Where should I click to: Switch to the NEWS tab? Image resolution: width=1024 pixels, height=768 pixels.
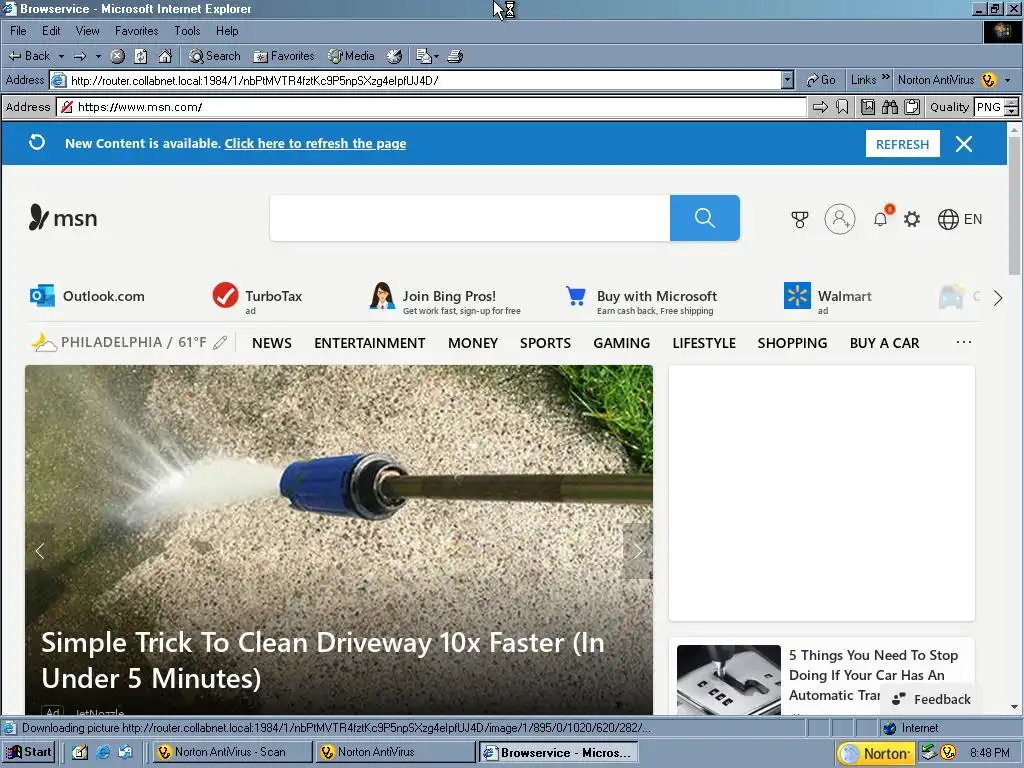(x=272, y=343)
